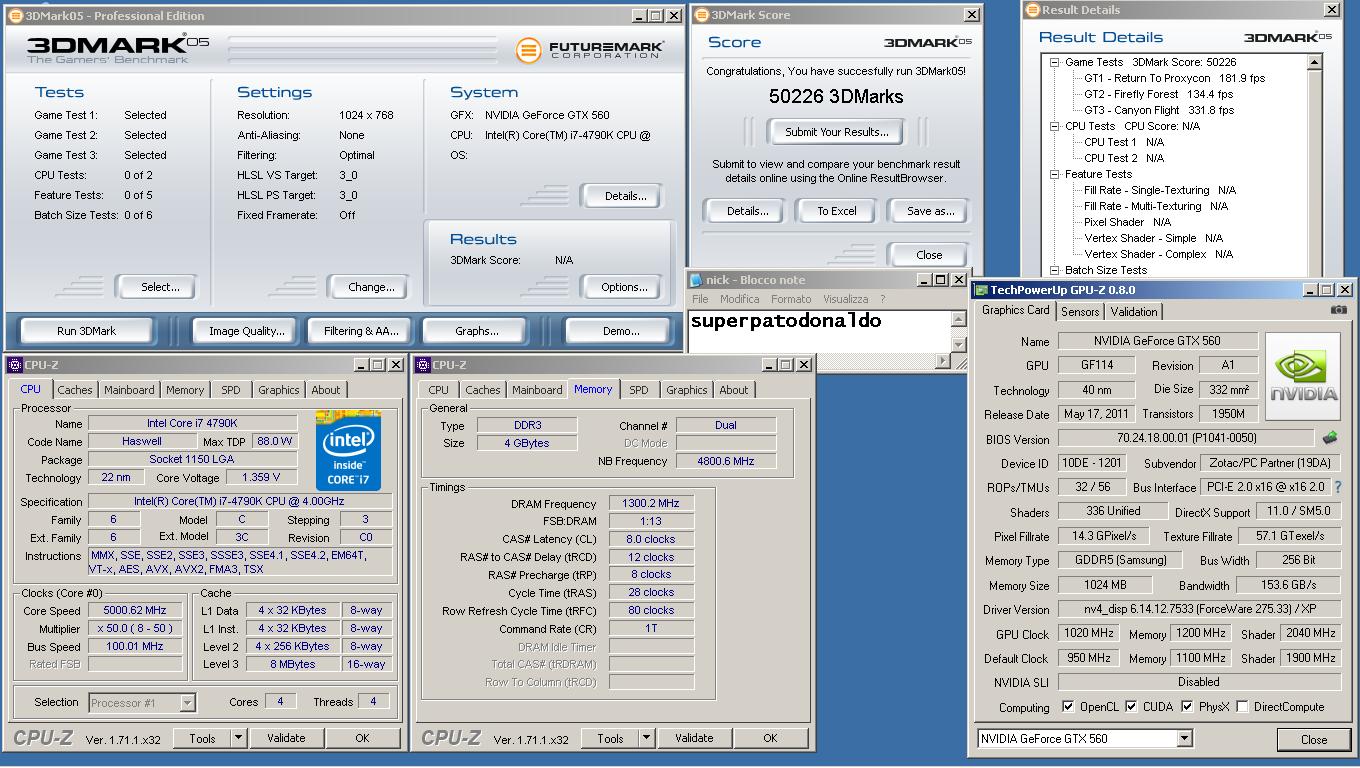This screenshot has width=1360, height=768.
Task: Enable the DirectCompute checkbox in GPU-Z
Action: click(1242, 706)
